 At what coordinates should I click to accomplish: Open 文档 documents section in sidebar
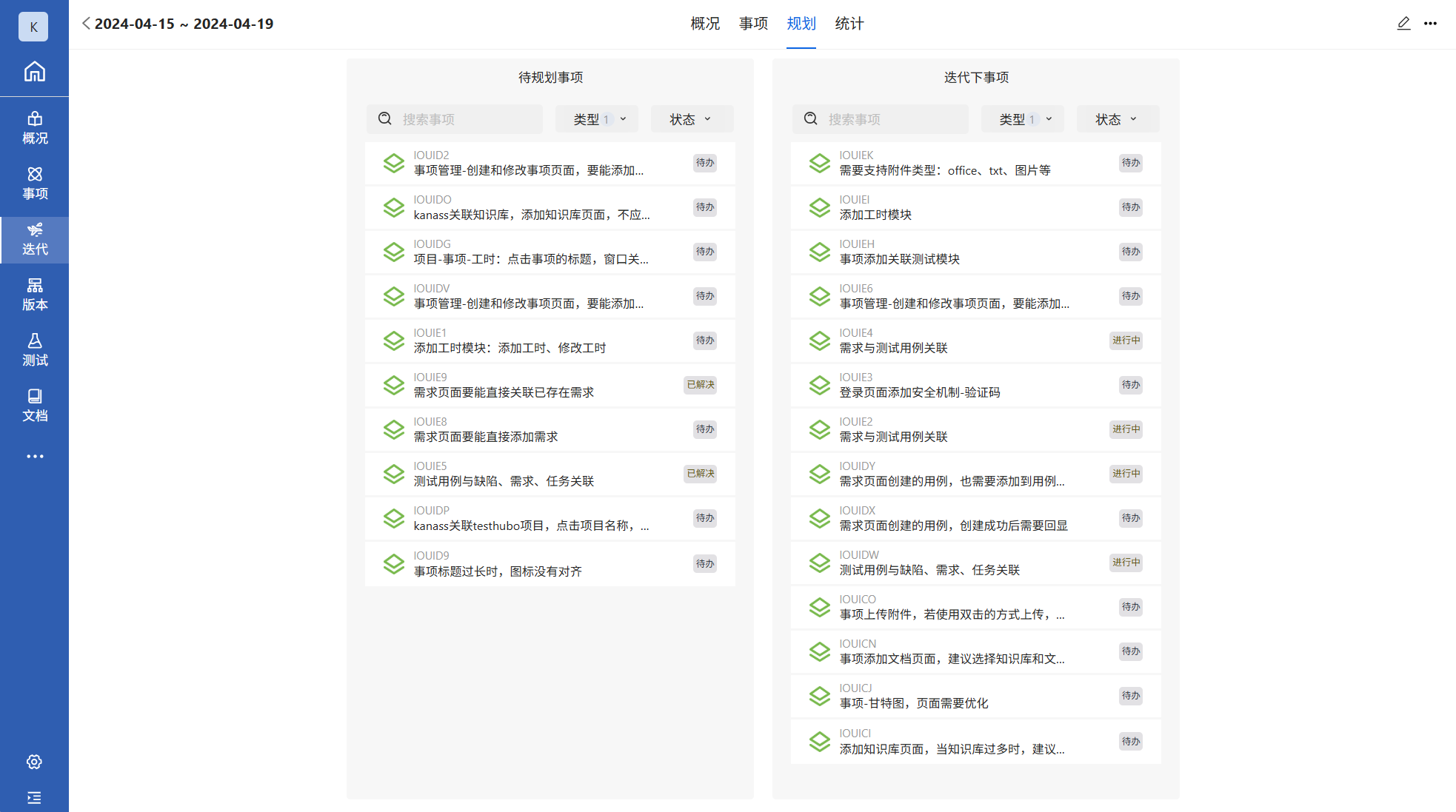(34, 406)
